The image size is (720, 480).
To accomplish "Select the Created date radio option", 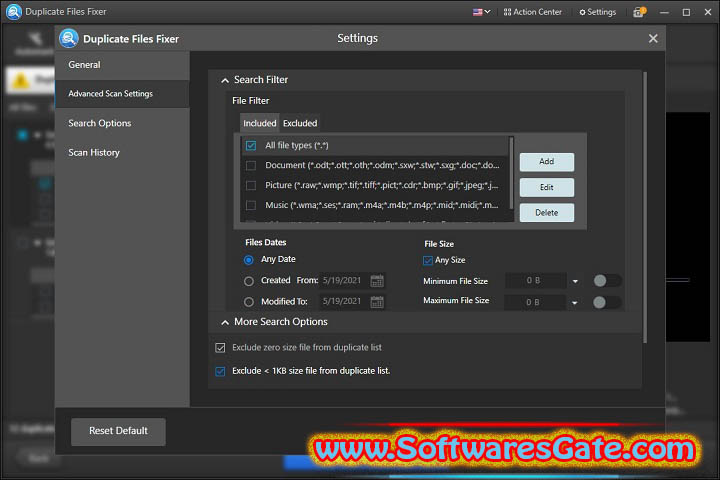I will tap(248, 281).
